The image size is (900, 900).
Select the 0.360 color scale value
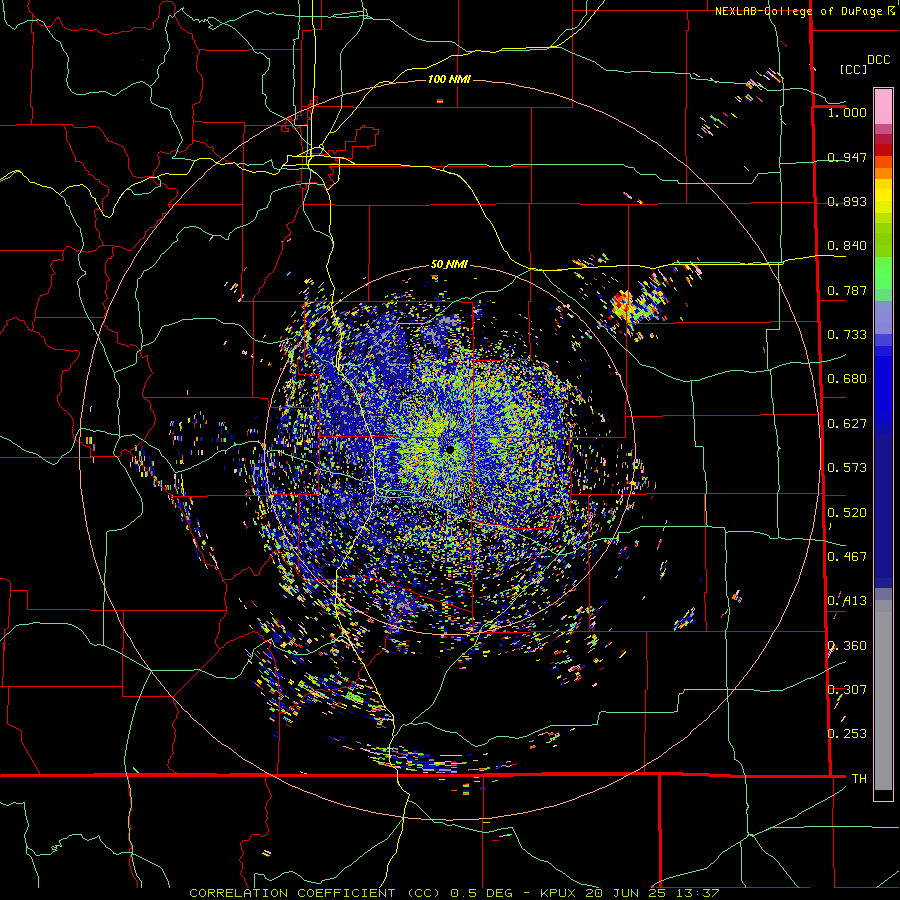(x=847, y=646)
